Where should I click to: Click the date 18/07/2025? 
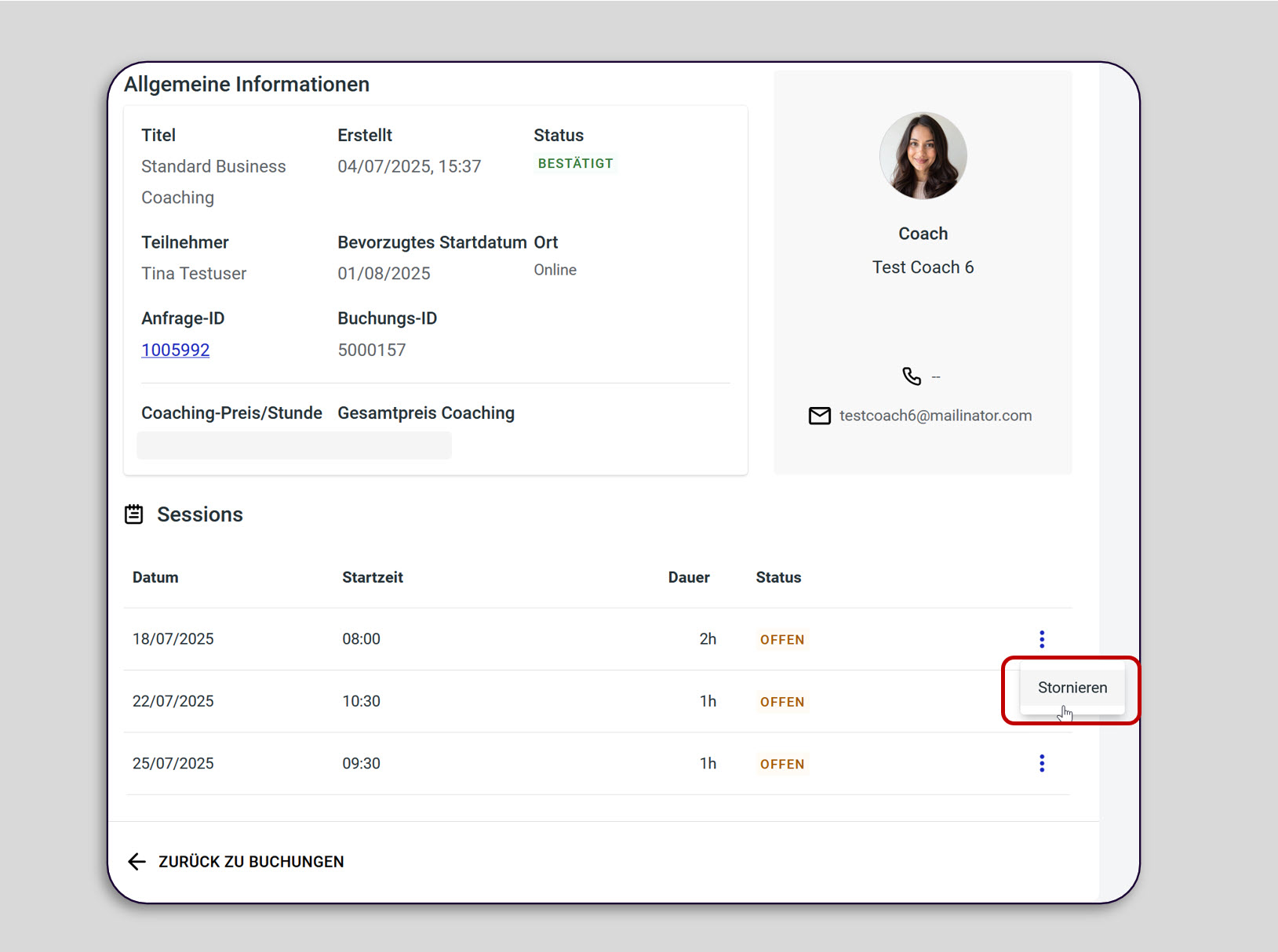pyautogui.click(x=173, y=639)
